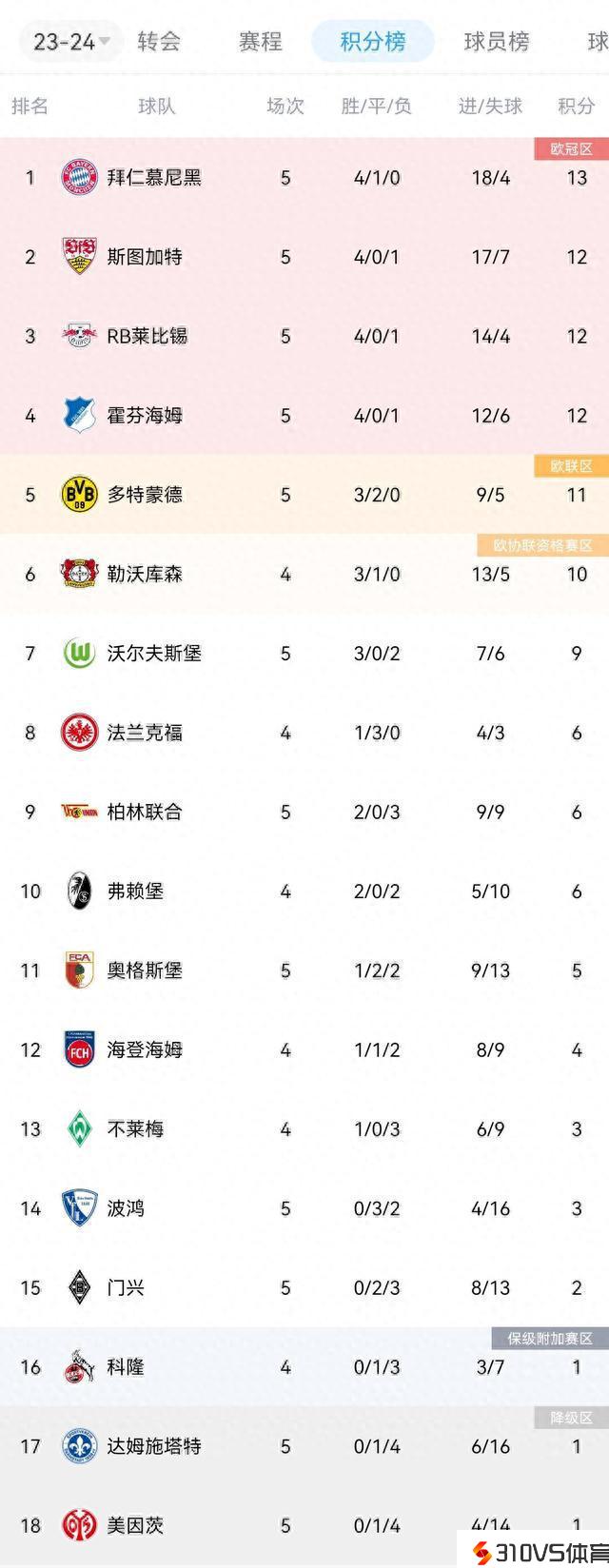Click the 胜/平/负 column header
609x1568 pixels.
tap(376, 106)
